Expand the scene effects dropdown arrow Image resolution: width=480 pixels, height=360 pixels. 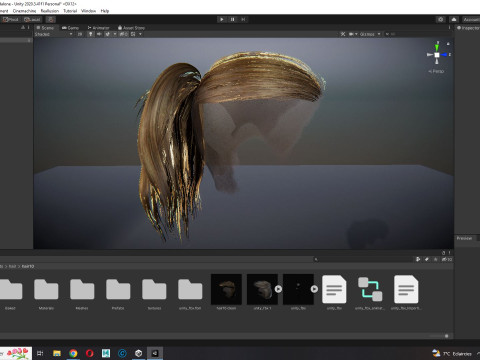(115, 34)
